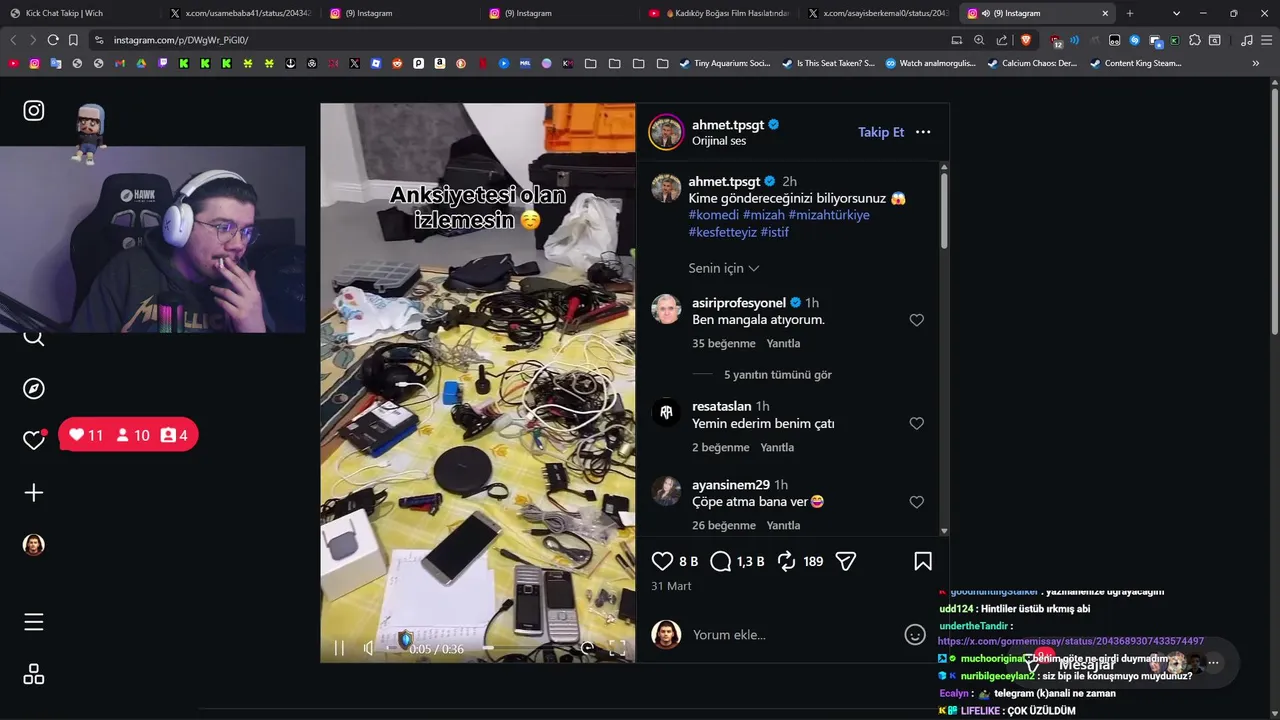Click the address bar URL
Viewport: 1280px width, 720px height.
[x=181, y=40]
